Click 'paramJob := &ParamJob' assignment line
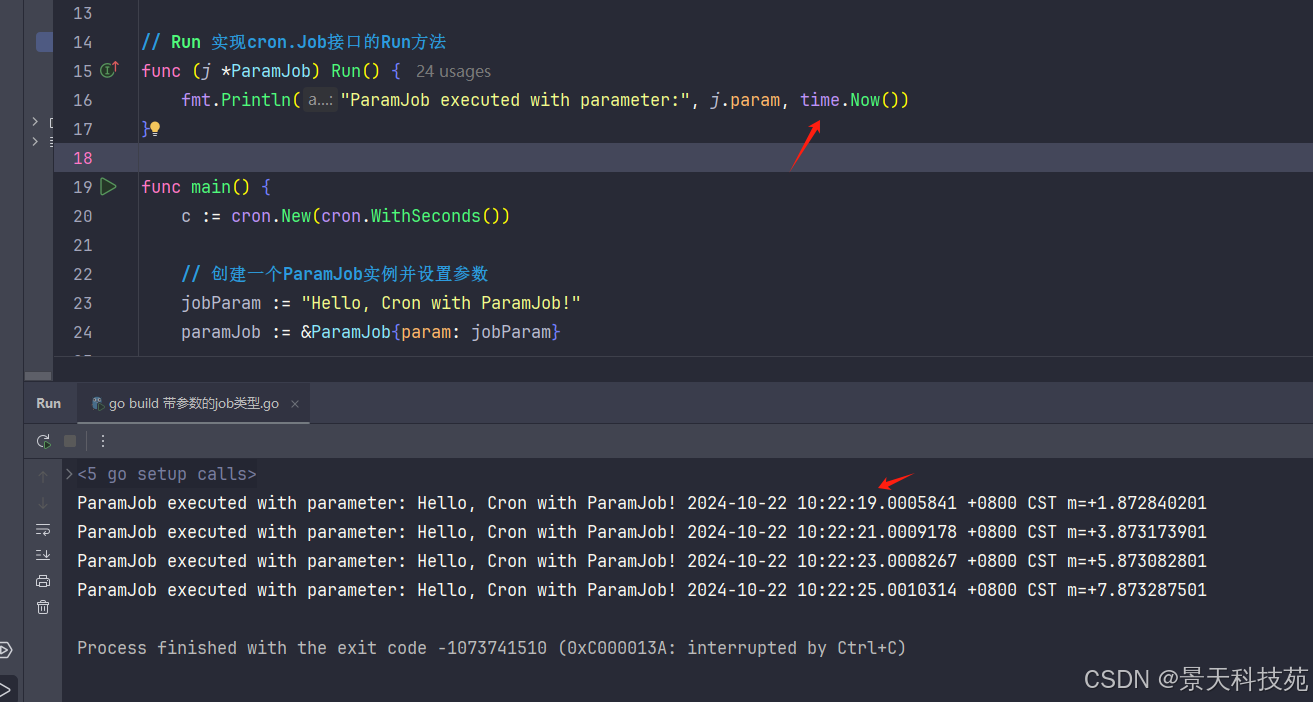The height and width of the screenshot is (702, 1313). [x=371, y=332]
